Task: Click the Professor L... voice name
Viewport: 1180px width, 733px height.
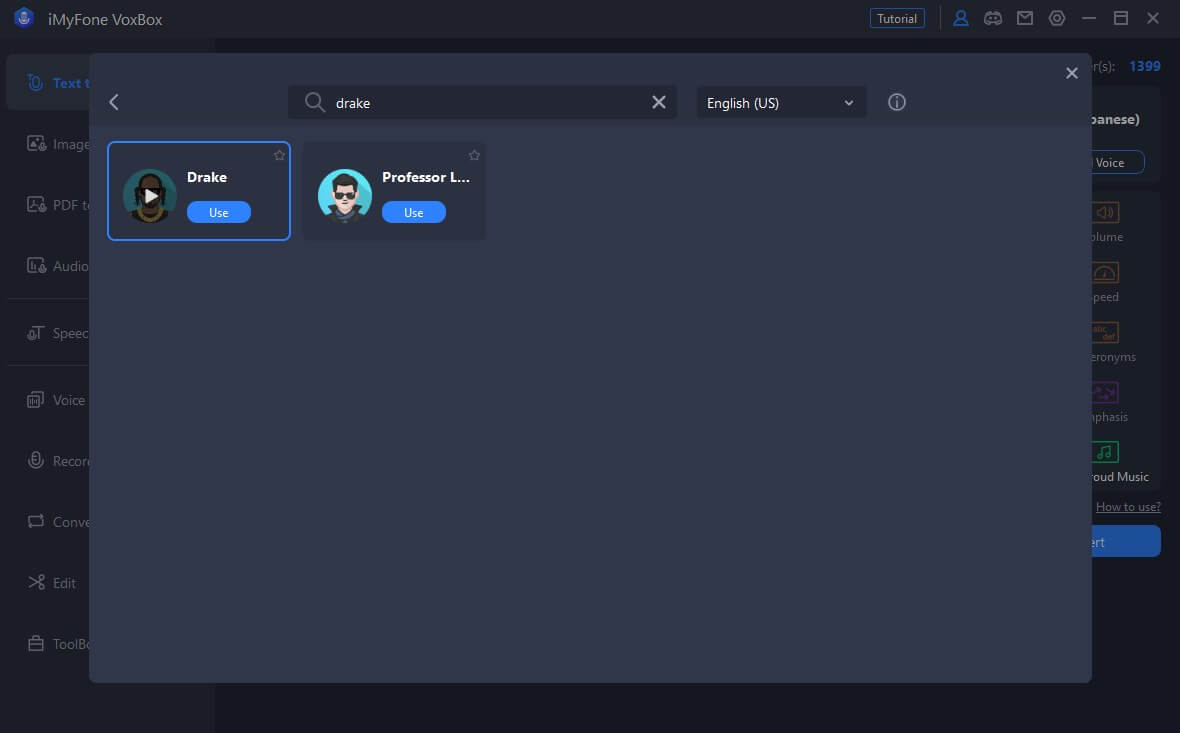Action: pos(426,177)
